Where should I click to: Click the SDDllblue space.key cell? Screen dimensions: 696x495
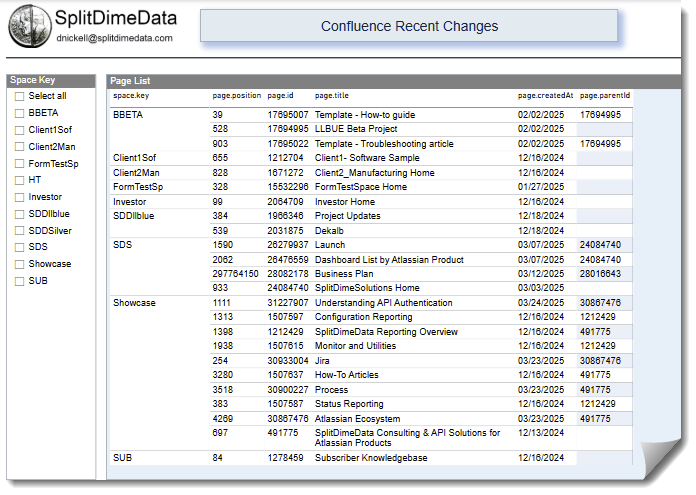(134, 216)
